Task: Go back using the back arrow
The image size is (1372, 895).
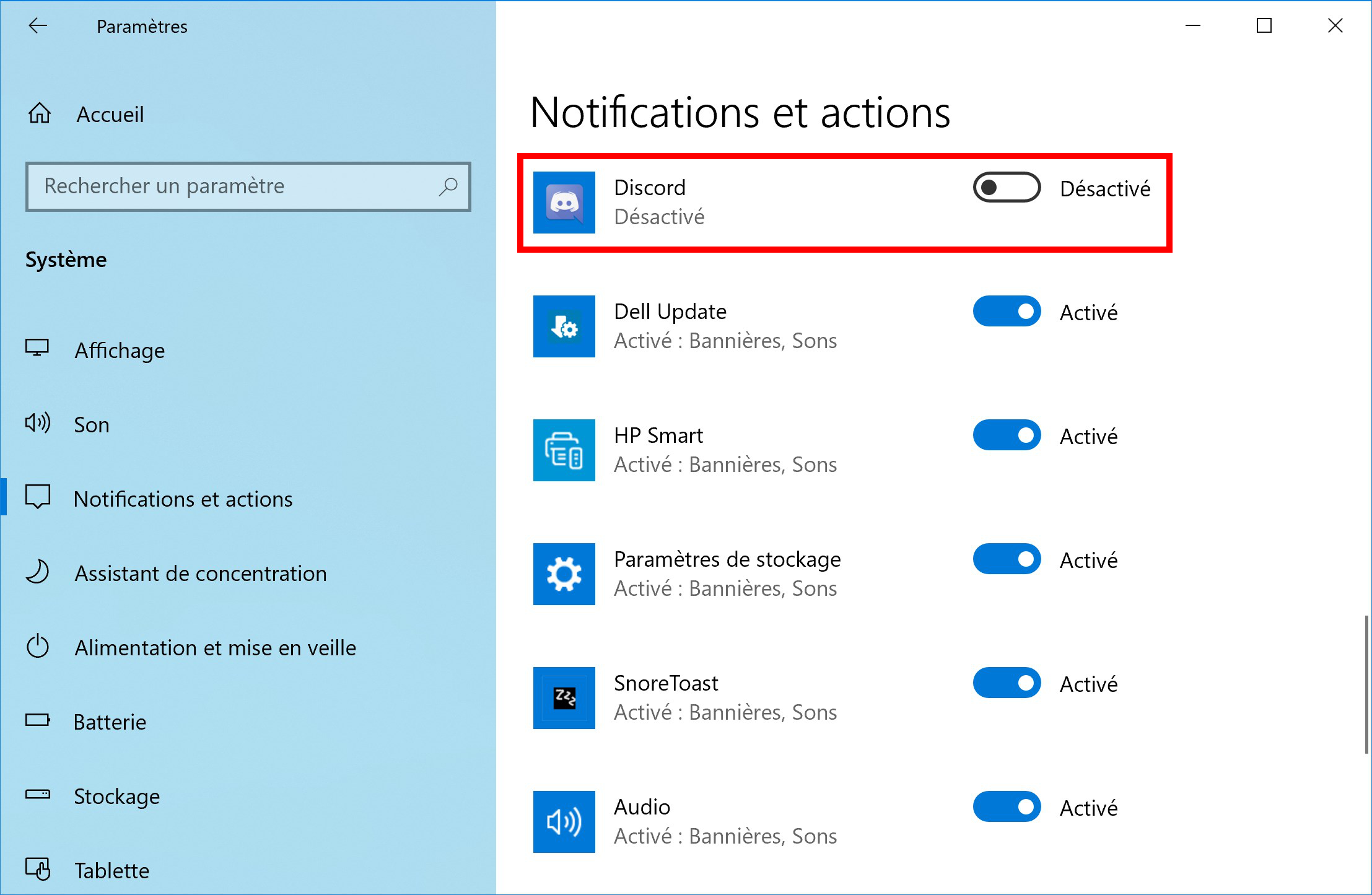Action: [38, 25]
